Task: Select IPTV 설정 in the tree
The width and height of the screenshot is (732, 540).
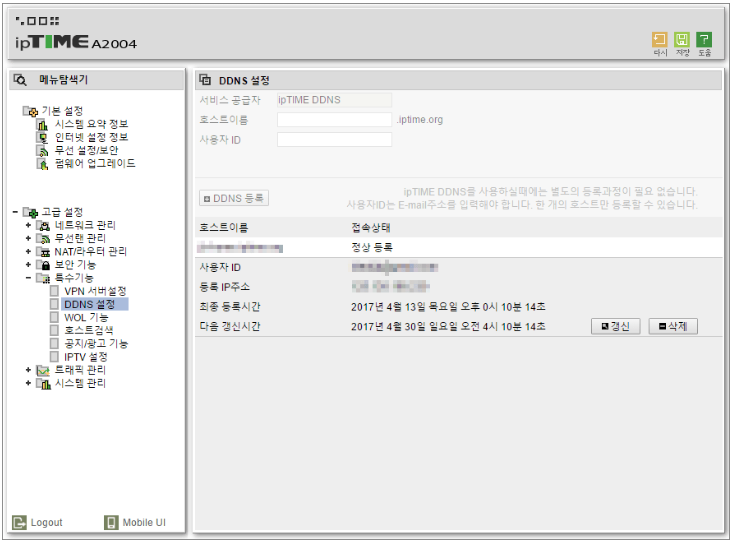Action: click(86, 357)
